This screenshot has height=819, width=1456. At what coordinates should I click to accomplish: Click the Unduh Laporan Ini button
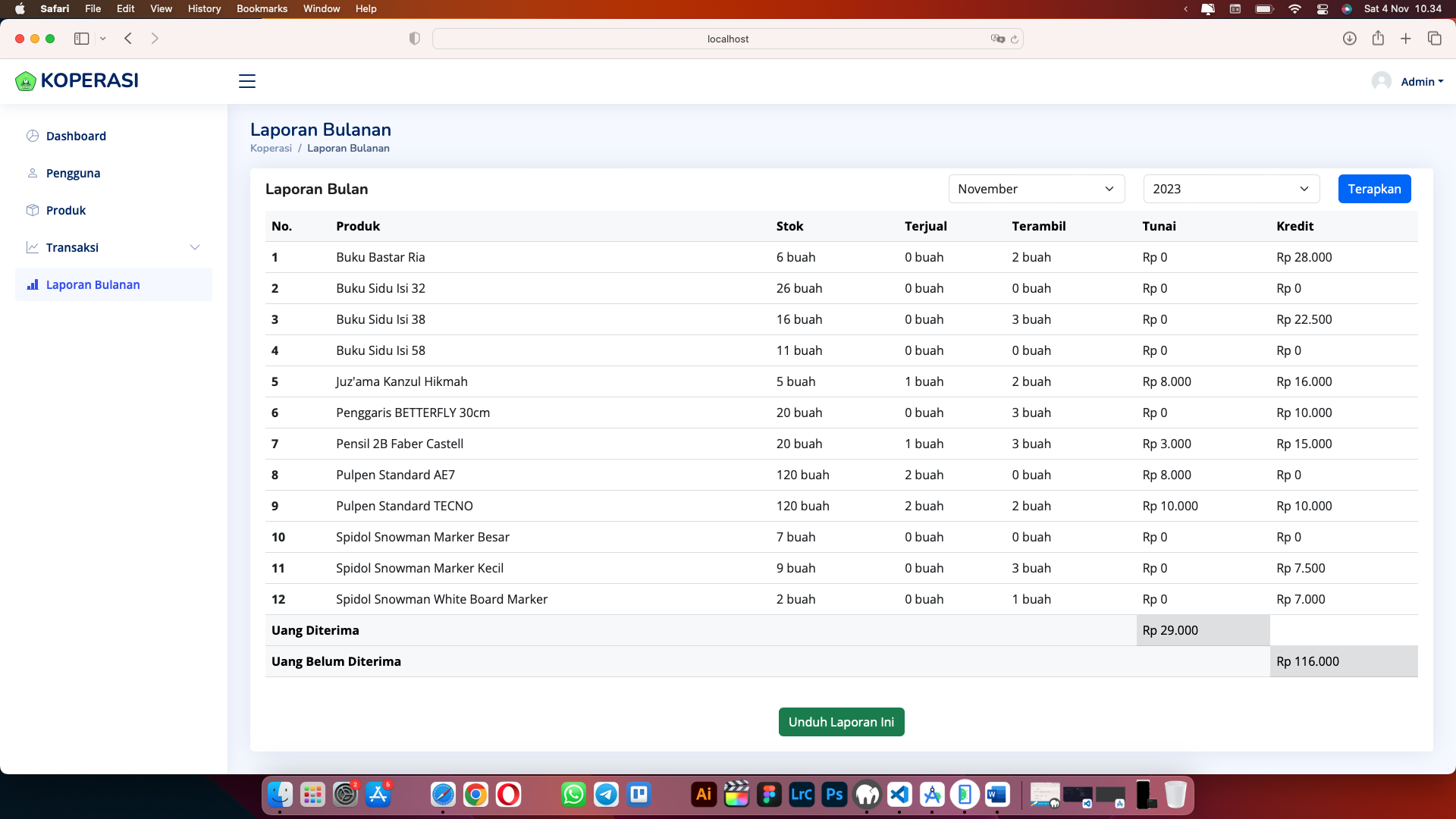(x=841, y=722)
